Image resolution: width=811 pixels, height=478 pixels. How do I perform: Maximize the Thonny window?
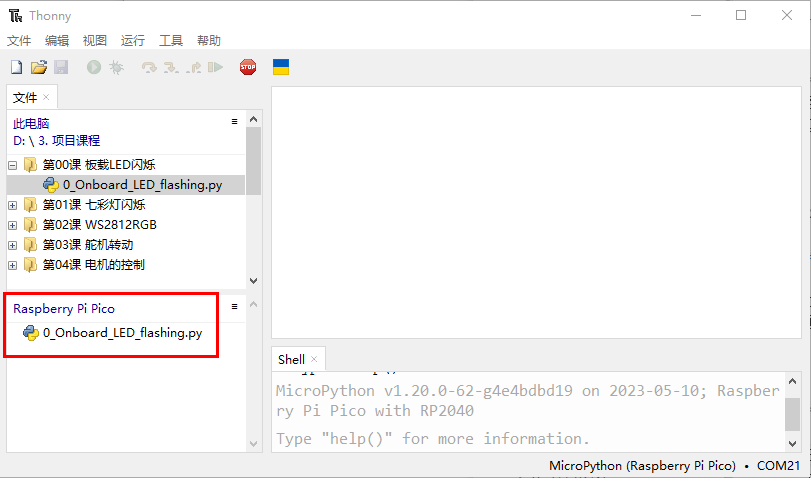click(741, 16)
